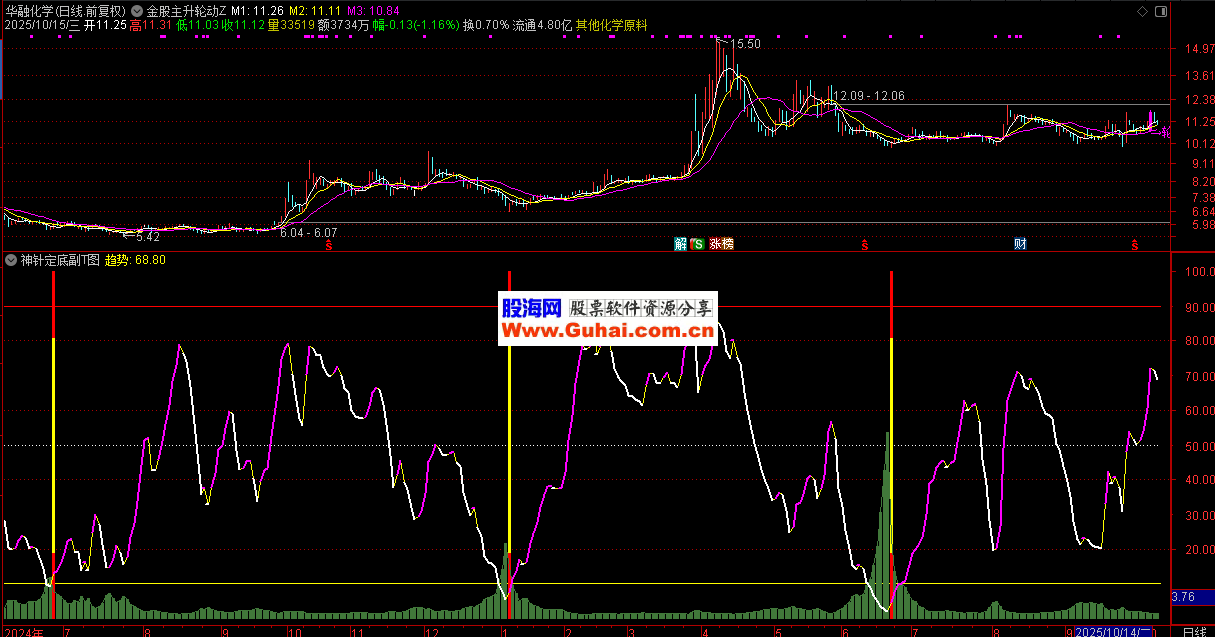Click the rightmost red S marker on price chart
The width and height of the screenshot is (1215, 637).
coord(1135,245)
